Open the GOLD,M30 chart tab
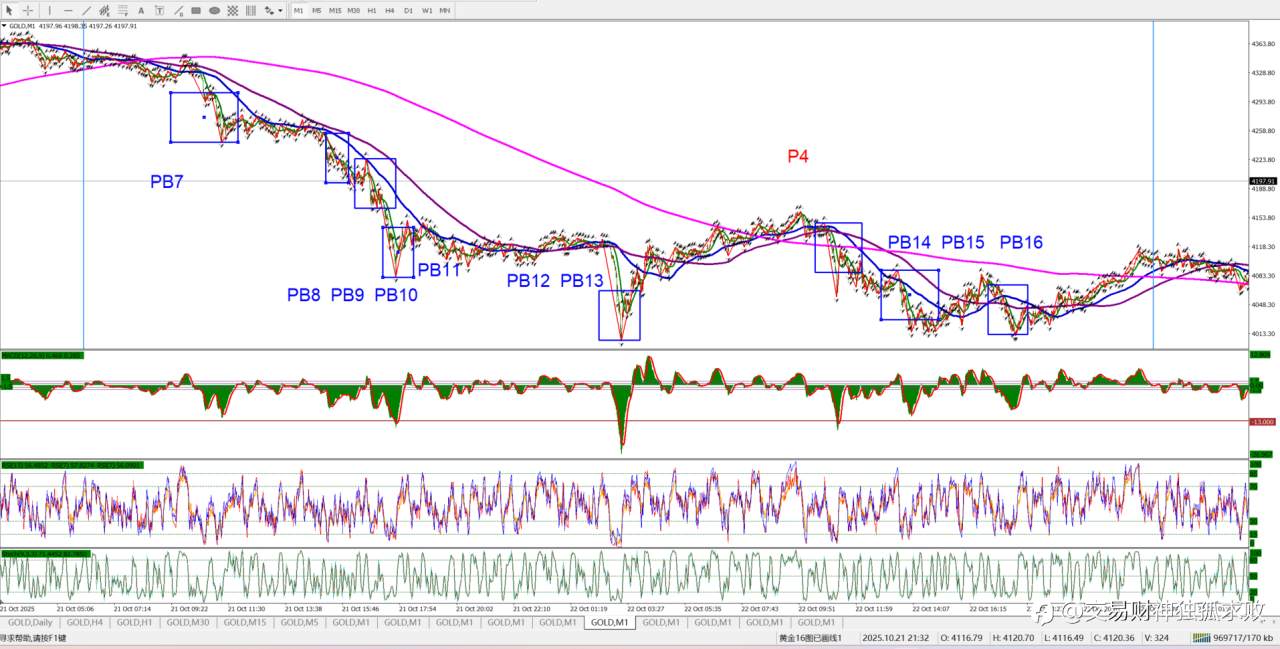Image resolution: width=1280 pixels, height=649 pixels. [x=190, y=622]
